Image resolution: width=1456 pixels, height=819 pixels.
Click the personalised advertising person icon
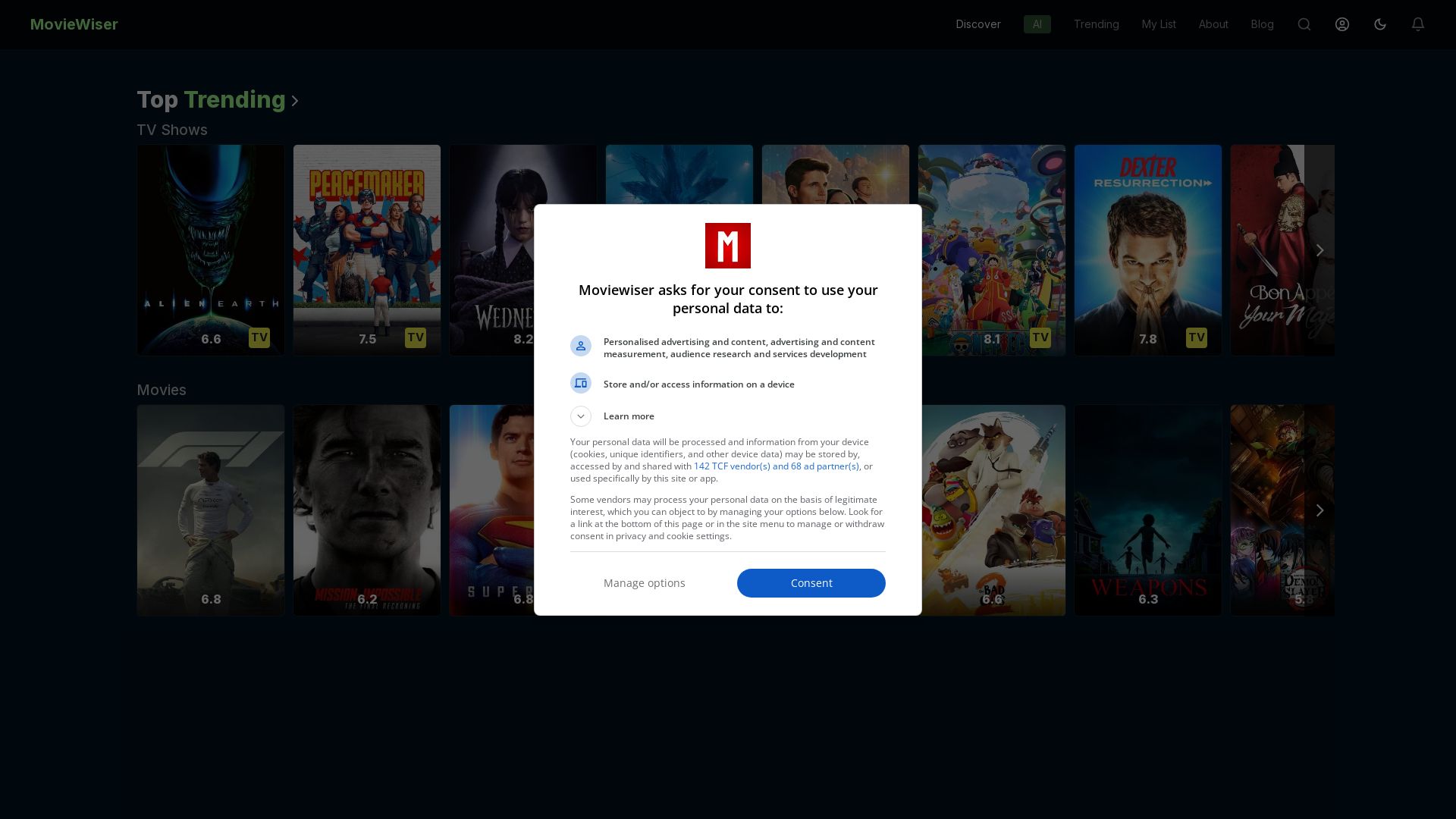[x=581, y=345]
